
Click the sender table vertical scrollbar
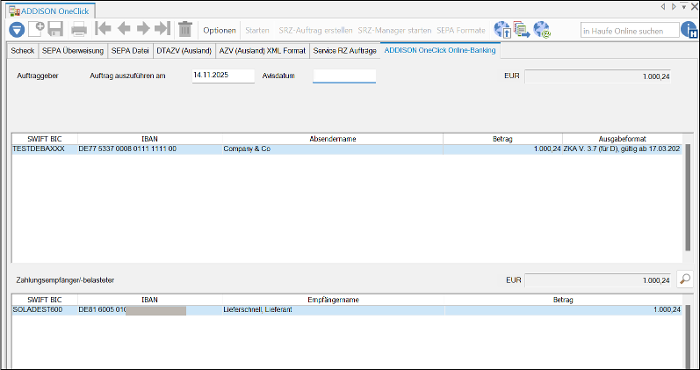coord(688,197)
